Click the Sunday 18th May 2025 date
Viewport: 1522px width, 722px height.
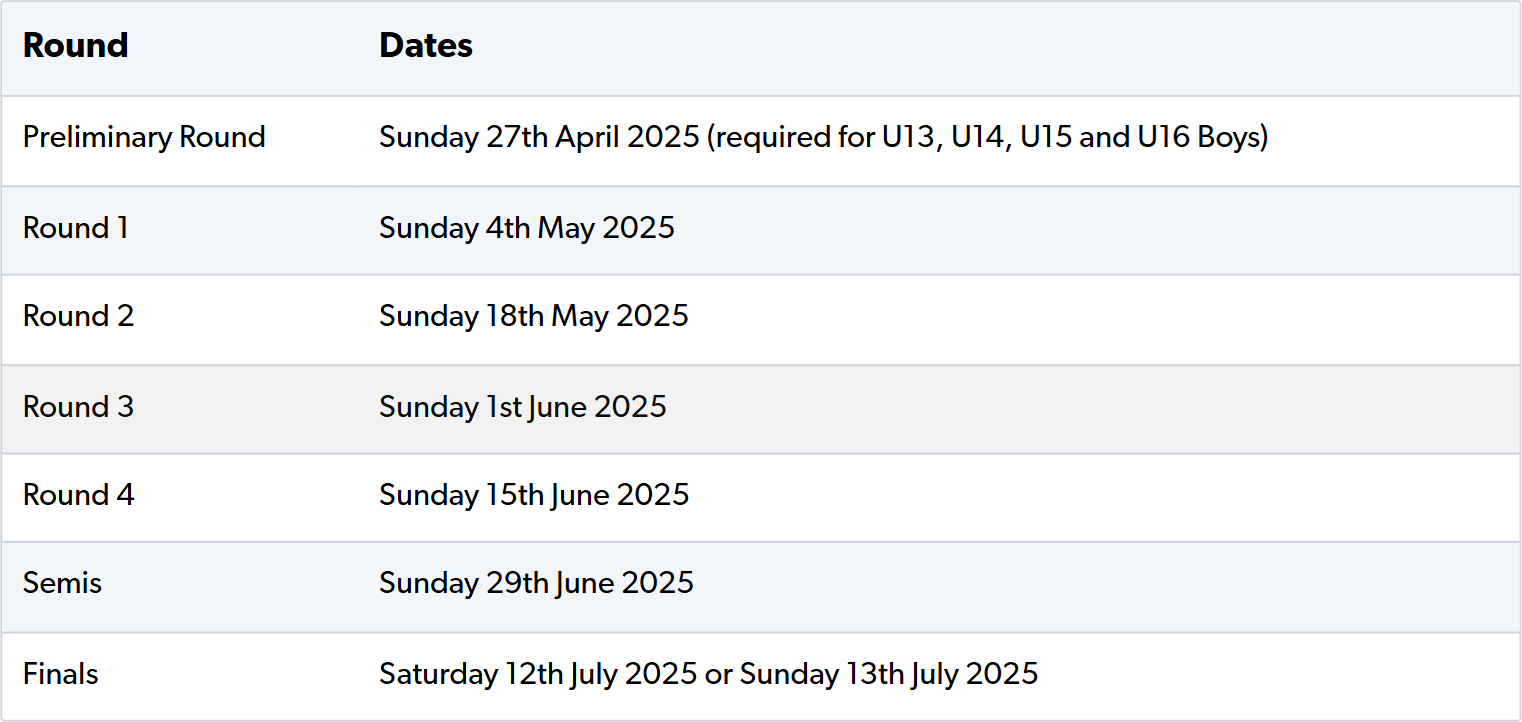coord(534,316)
